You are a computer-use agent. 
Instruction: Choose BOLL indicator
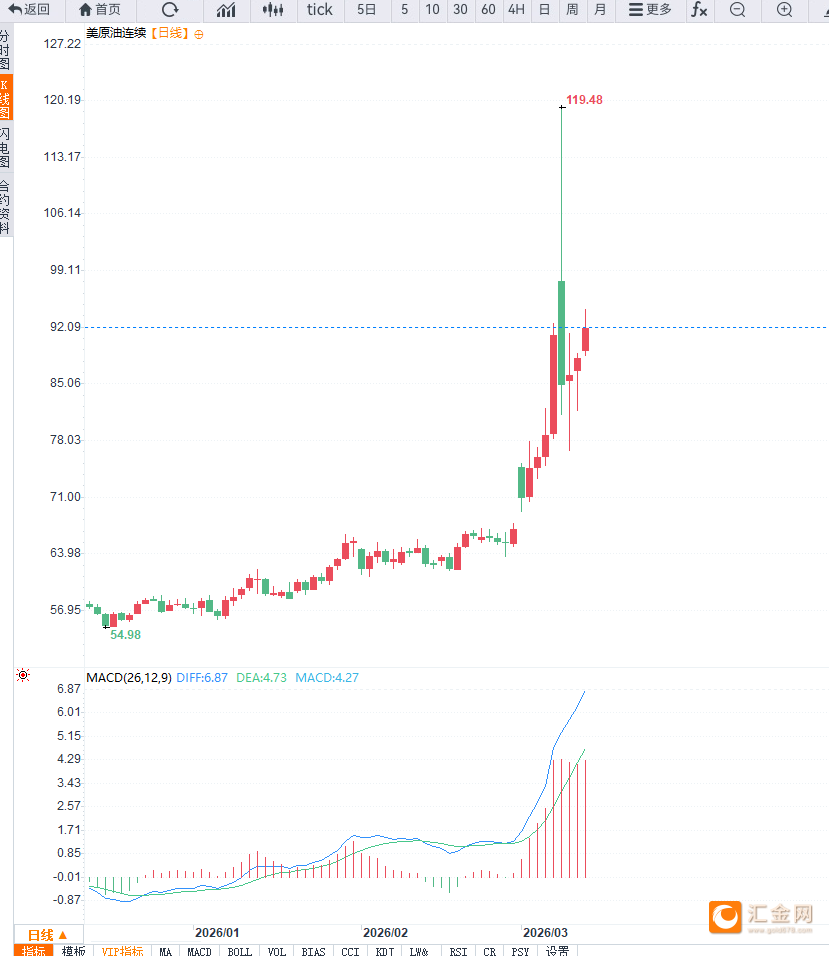coord(240,951)
